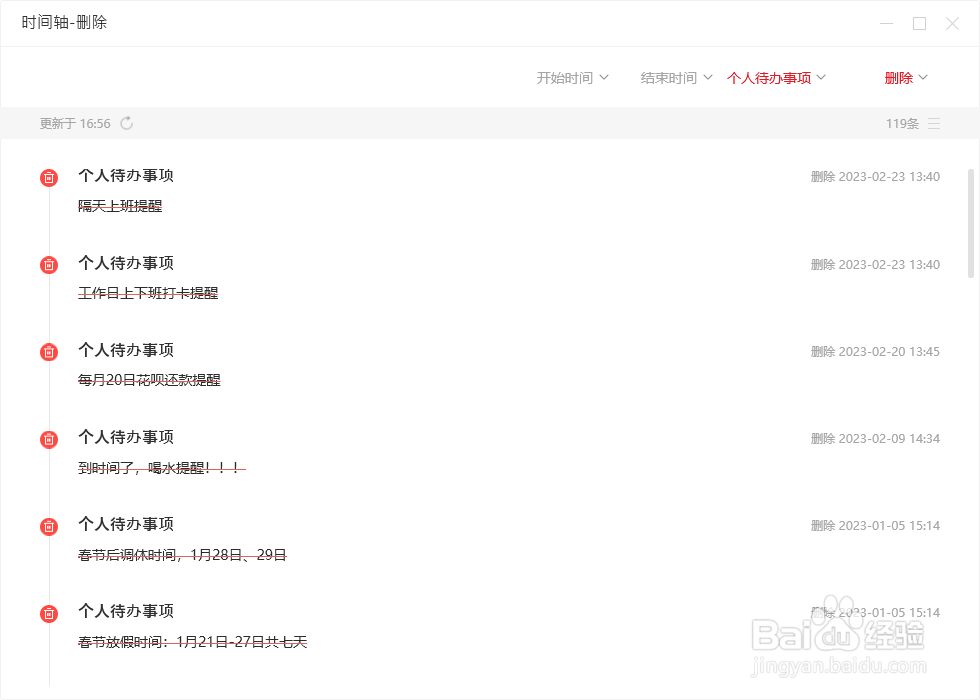Click the trash icon for 工作日上下班打卡提醒
This screenshot has width=980, height=700.
tap(49, 265)
